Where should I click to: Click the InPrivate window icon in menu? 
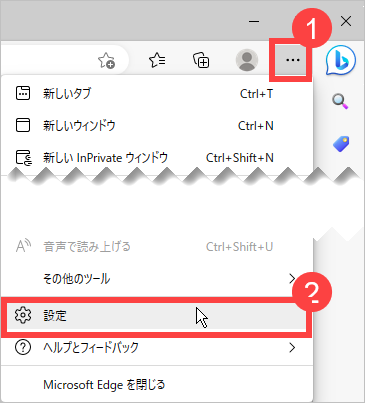click(x=24, y=158)
